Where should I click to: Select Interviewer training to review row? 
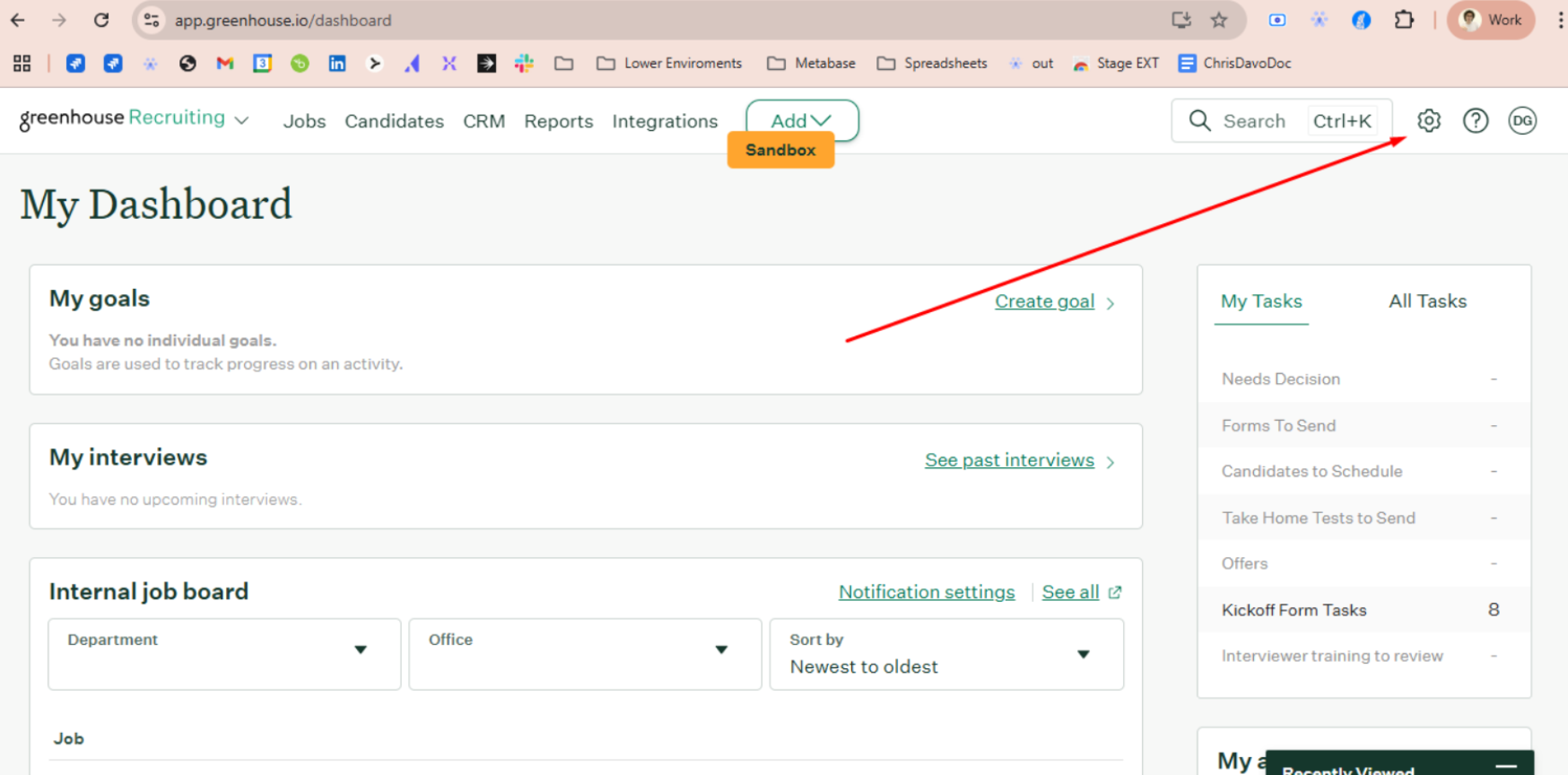(1363, 657)
